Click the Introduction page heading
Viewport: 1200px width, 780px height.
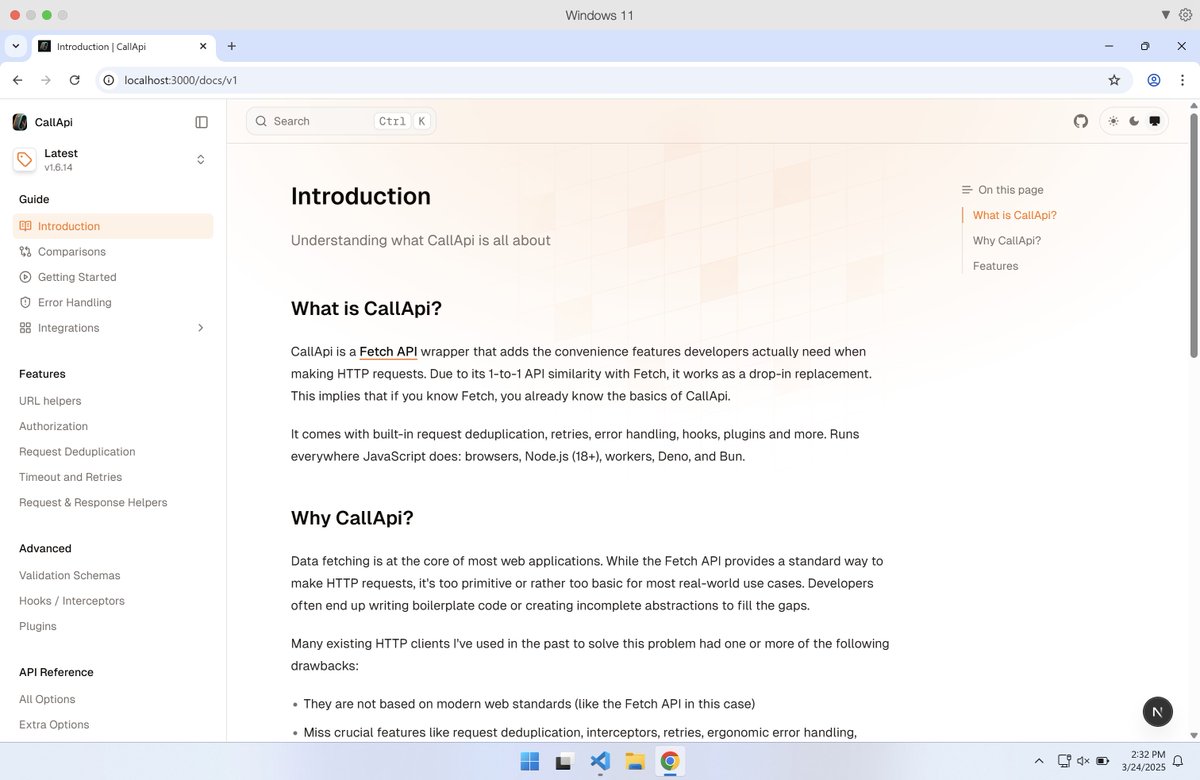361,196
